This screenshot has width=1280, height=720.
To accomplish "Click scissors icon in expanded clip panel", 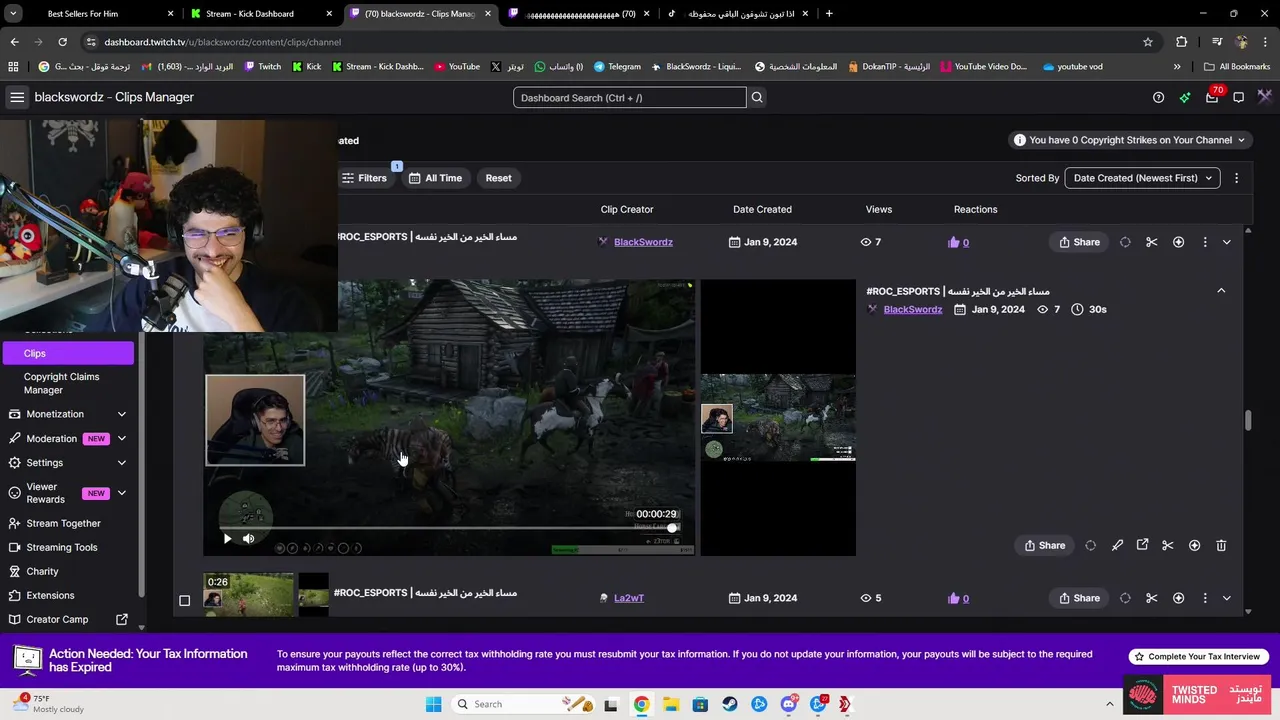I will (1168, 545).
